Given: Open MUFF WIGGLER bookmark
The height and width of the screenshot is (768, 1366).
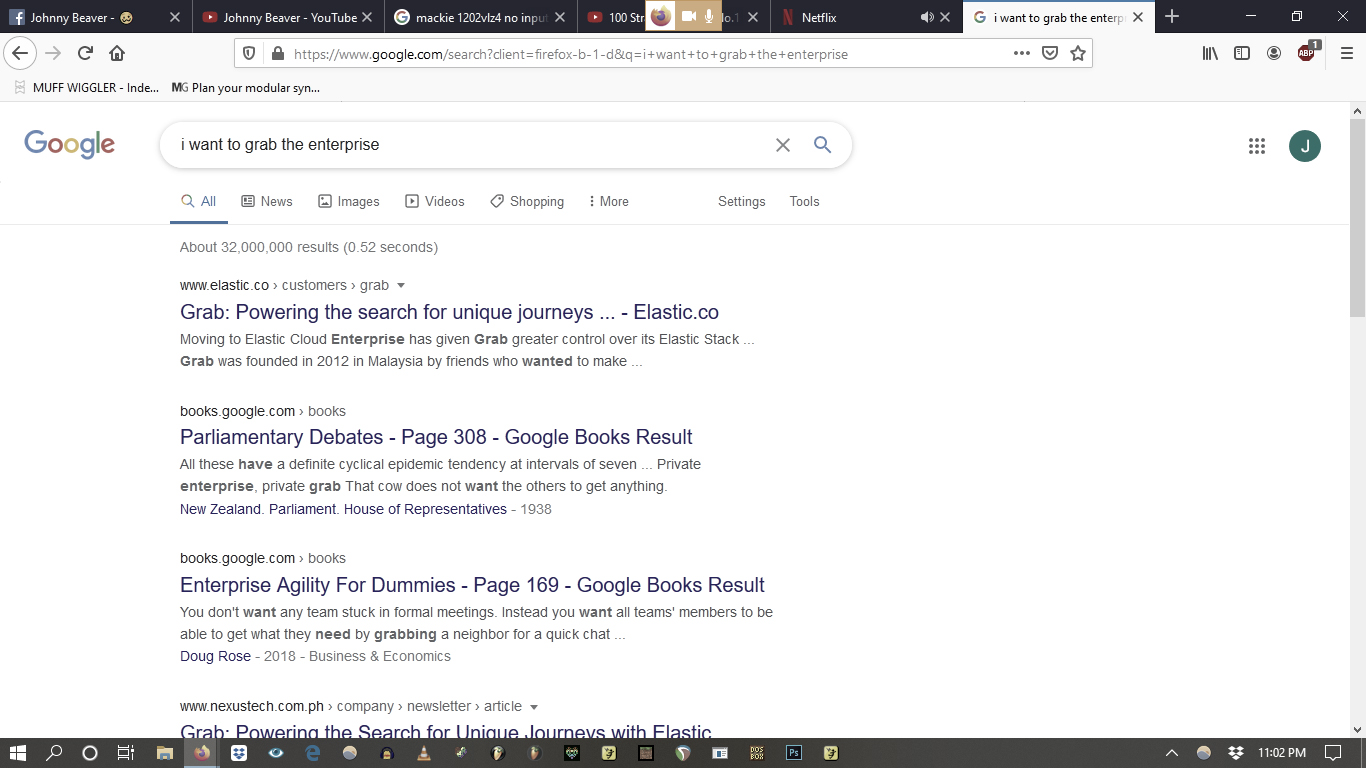Looking at the screenshot, I should coord(86,88).
